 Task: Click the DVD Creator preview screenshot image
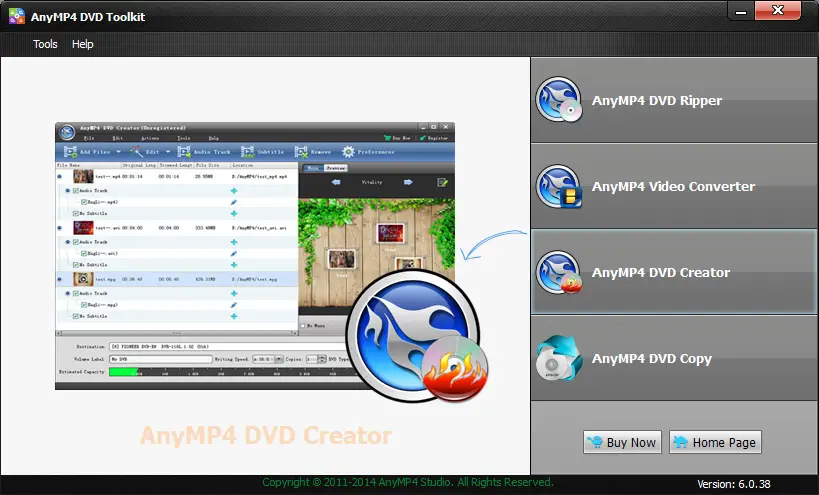(x=255, y=256)
